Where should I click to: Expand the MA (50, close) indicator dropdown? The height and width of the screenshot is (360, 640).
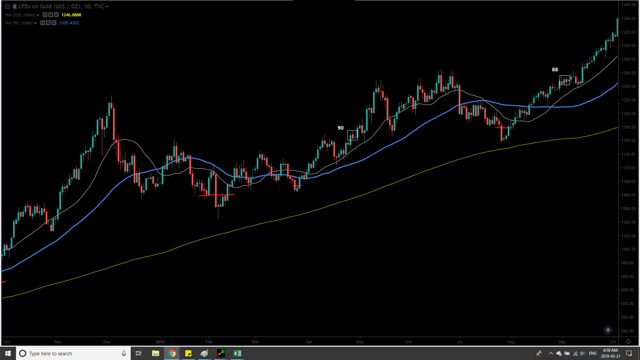click(x=36, y=23)
